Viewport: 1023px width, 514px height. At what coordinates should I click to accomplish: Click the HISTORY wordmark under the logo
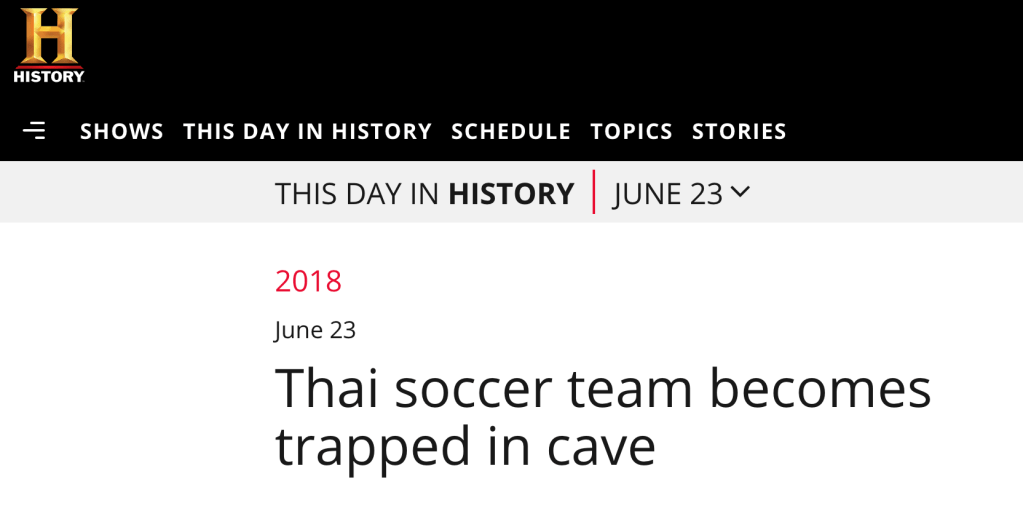point(48,76)
